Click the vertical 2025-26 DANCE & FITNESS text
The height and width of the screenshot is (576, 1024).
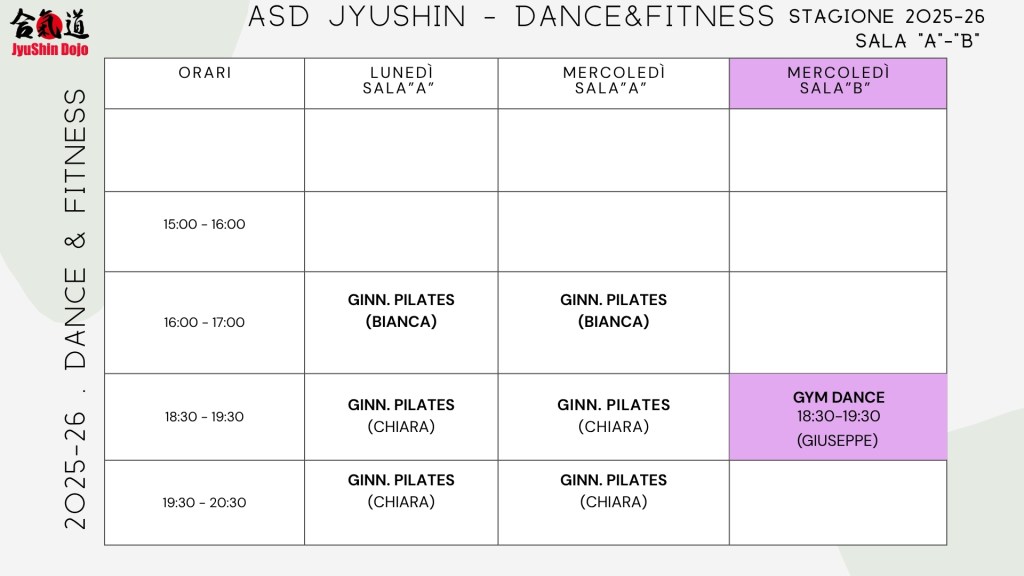click(x=77, y=310)
